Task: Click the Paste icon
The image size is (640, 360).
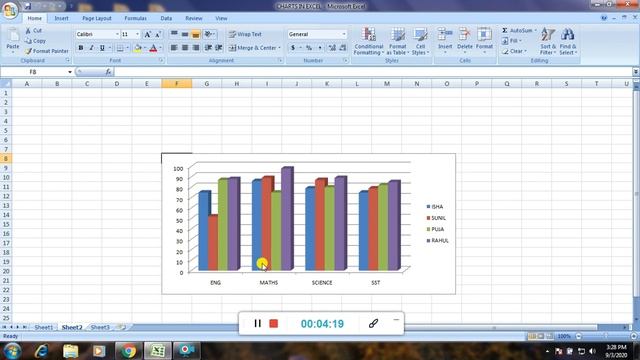Action: (13, 36)
